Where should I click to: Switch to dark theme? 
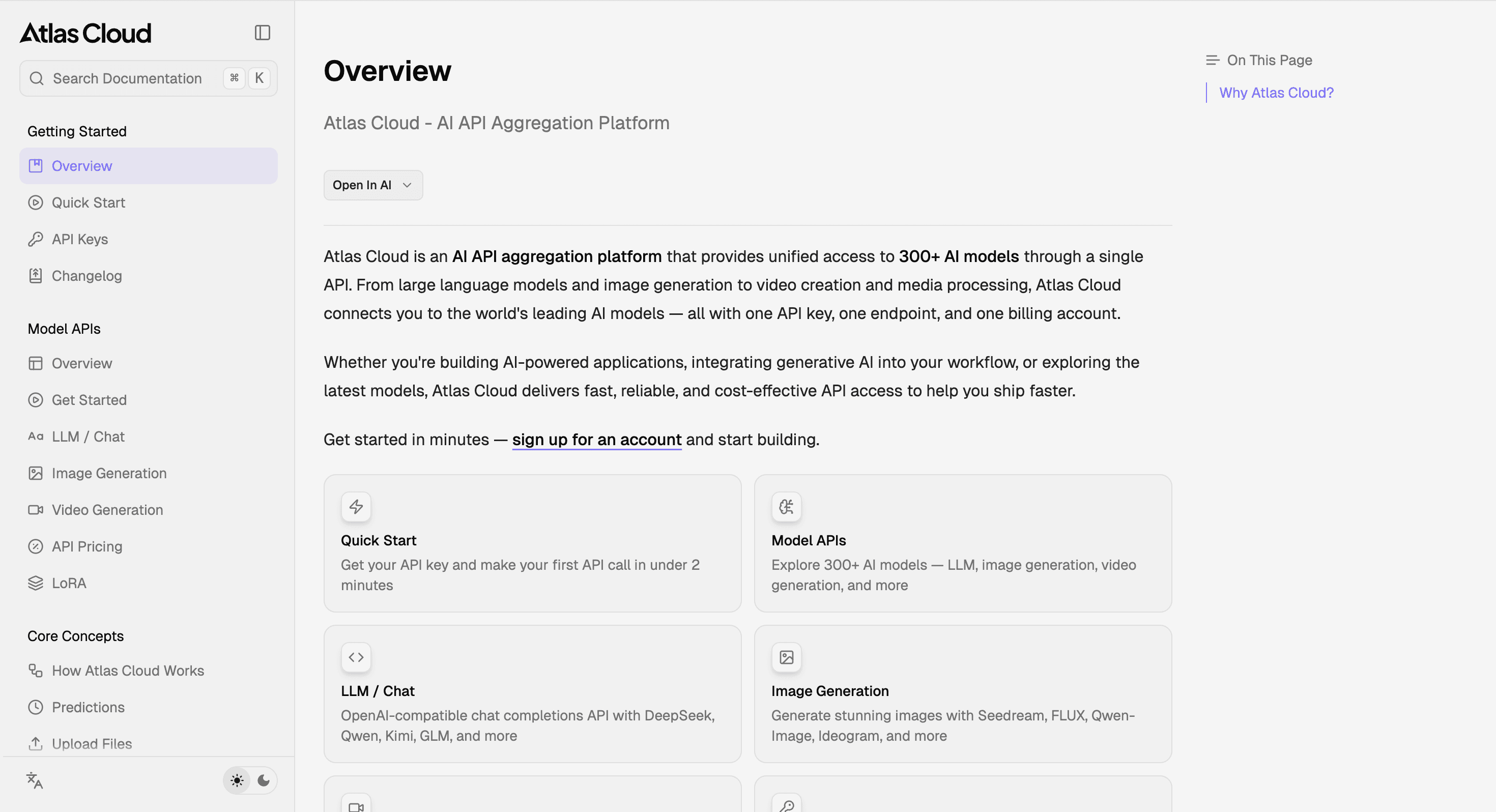point(264,780)
